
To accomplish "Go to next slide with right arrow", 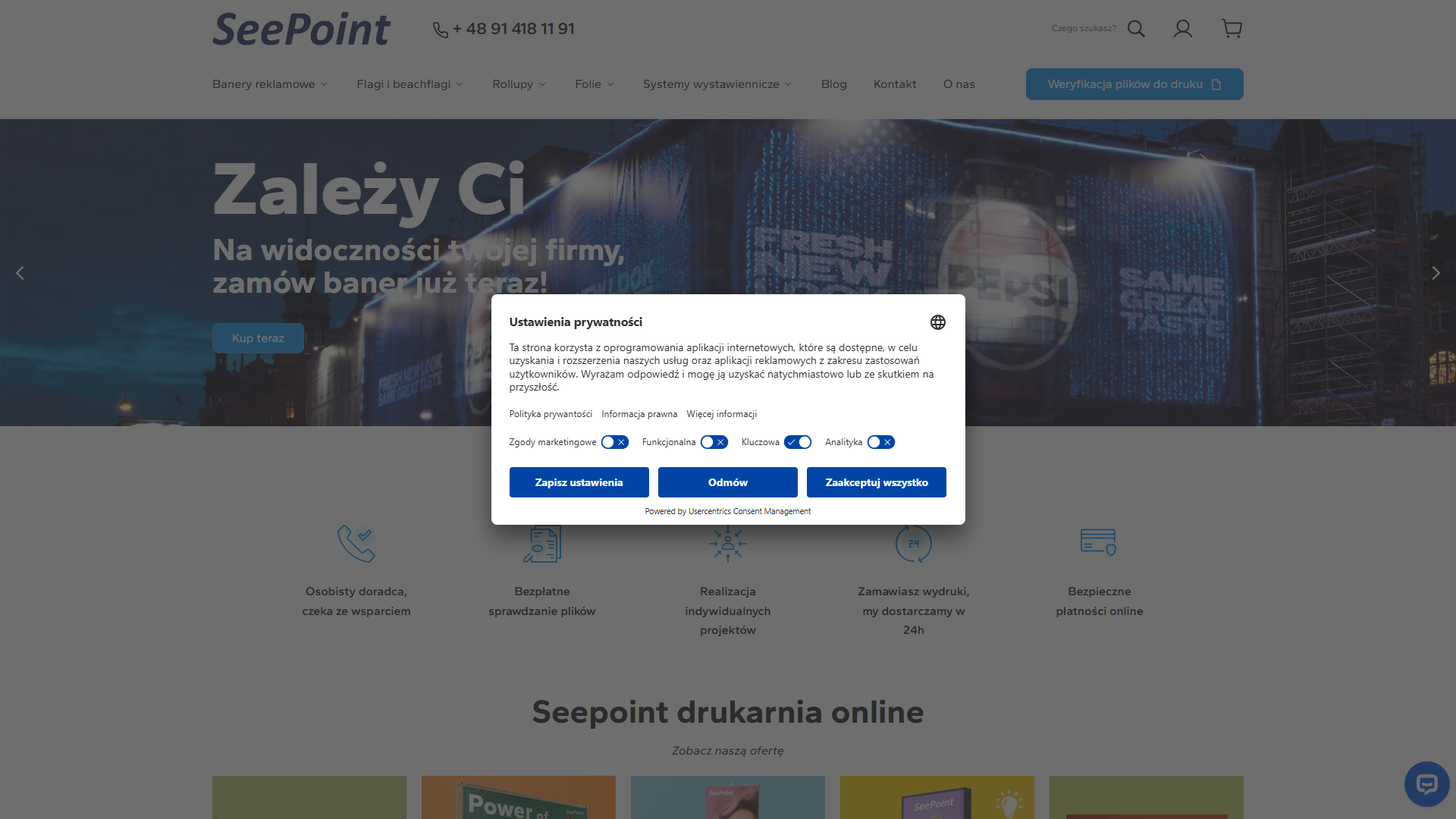I will tap(1436, 273).
